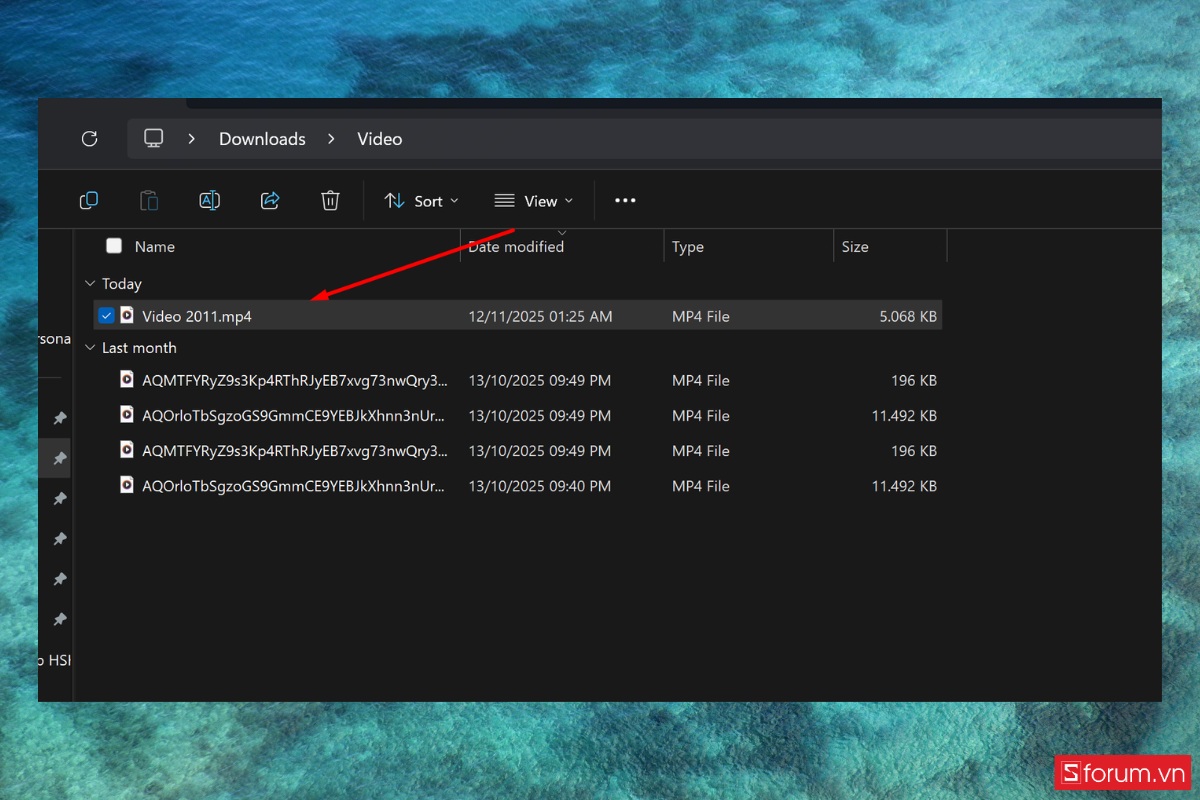1200x800 pixels.
Task: Click the Rename icon in toolbar
Action: [209, 201]
